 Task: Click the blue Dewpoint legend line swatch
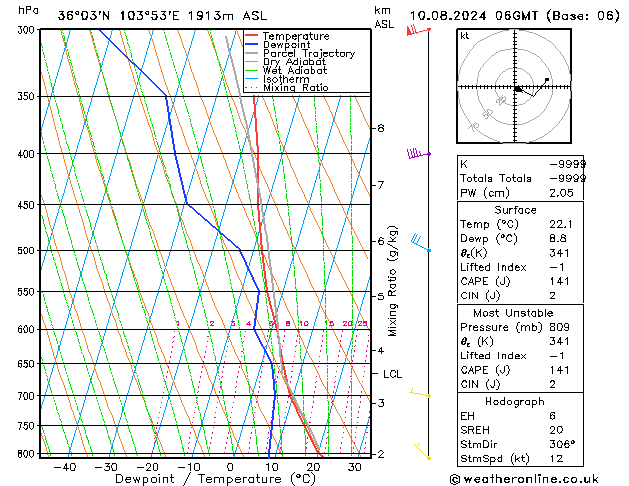pyautogui.click(x=252, y=45)
